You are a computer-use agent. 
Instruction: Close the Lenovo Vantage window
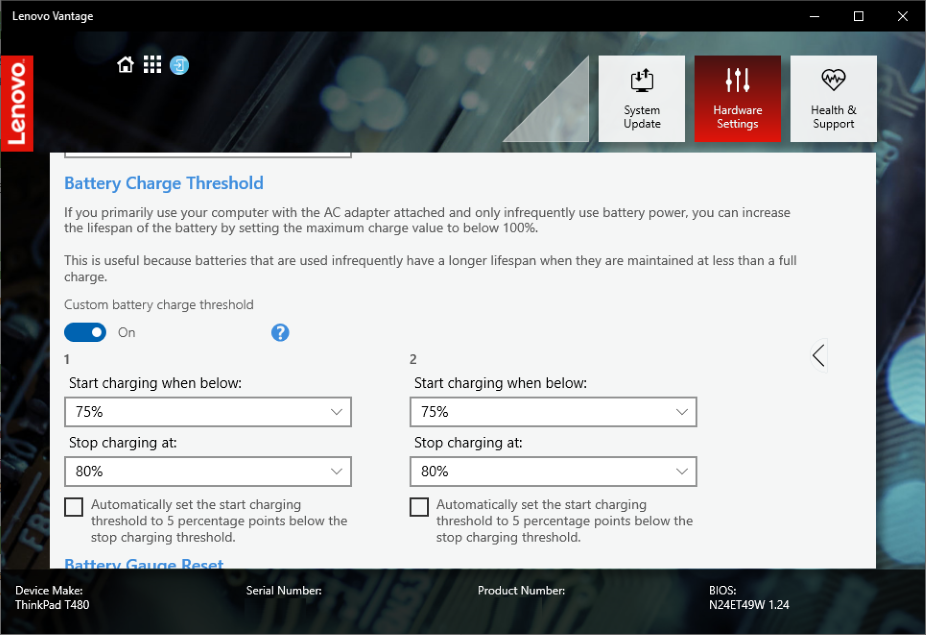point(903,16)
